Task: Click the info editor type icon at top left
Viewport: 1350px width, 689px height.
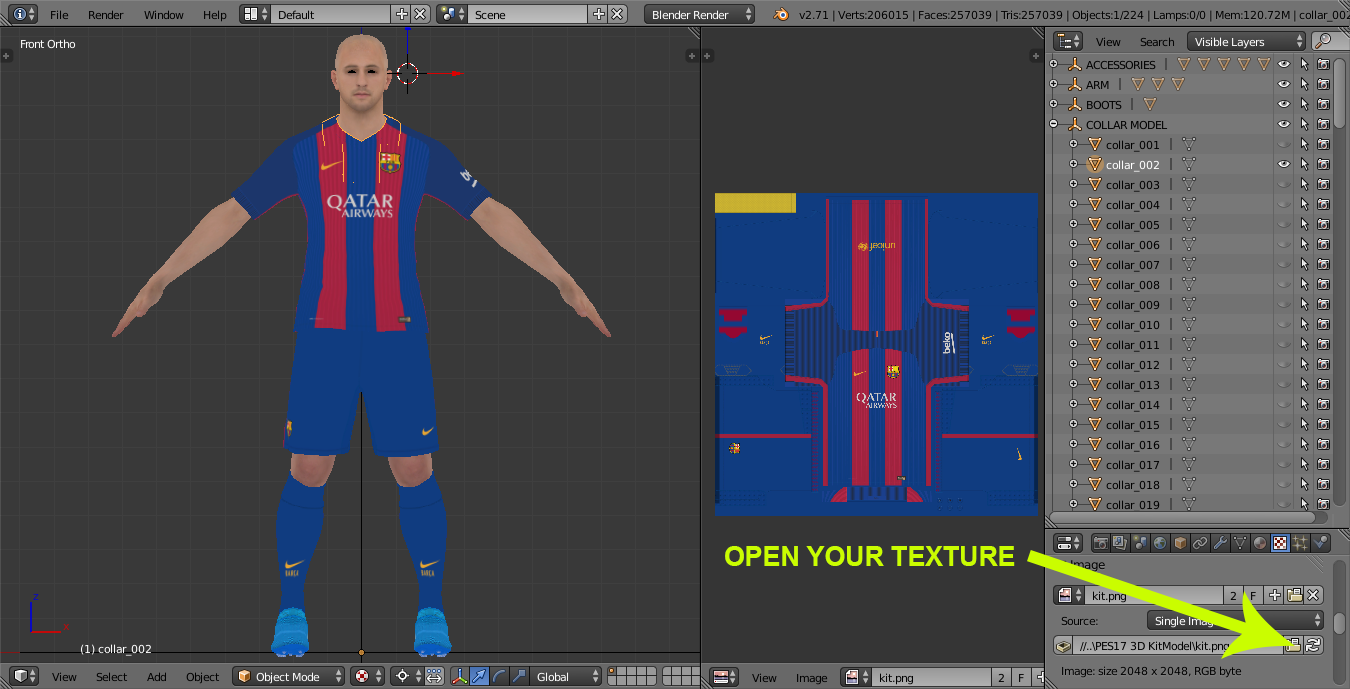Action: click(25, 14)
